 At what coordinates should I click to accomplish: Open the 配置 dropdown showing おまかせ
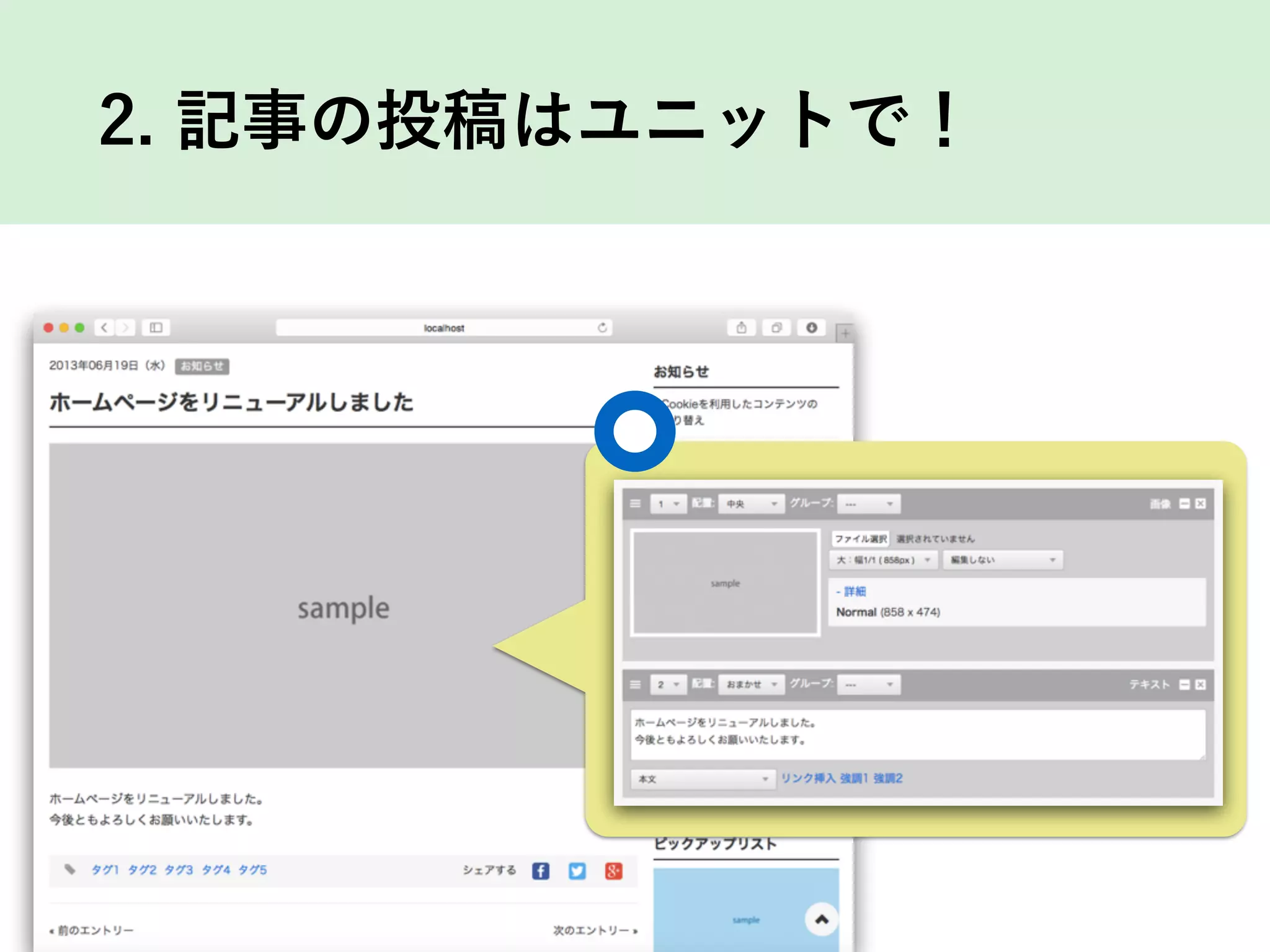[x=752, y=684]
